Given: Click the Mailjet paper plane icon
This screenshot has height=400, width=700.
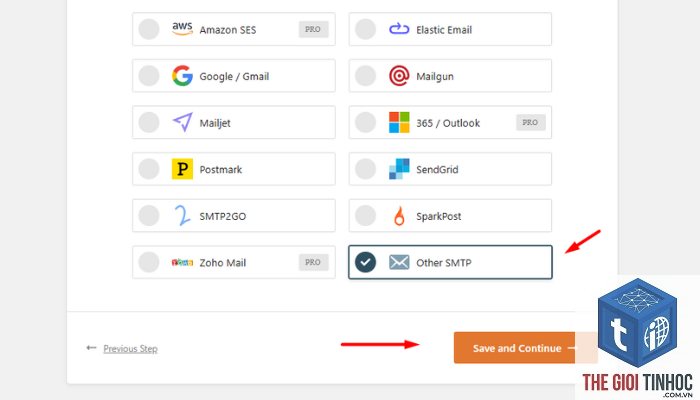Looking at the screenshot, I should (182, 122).
